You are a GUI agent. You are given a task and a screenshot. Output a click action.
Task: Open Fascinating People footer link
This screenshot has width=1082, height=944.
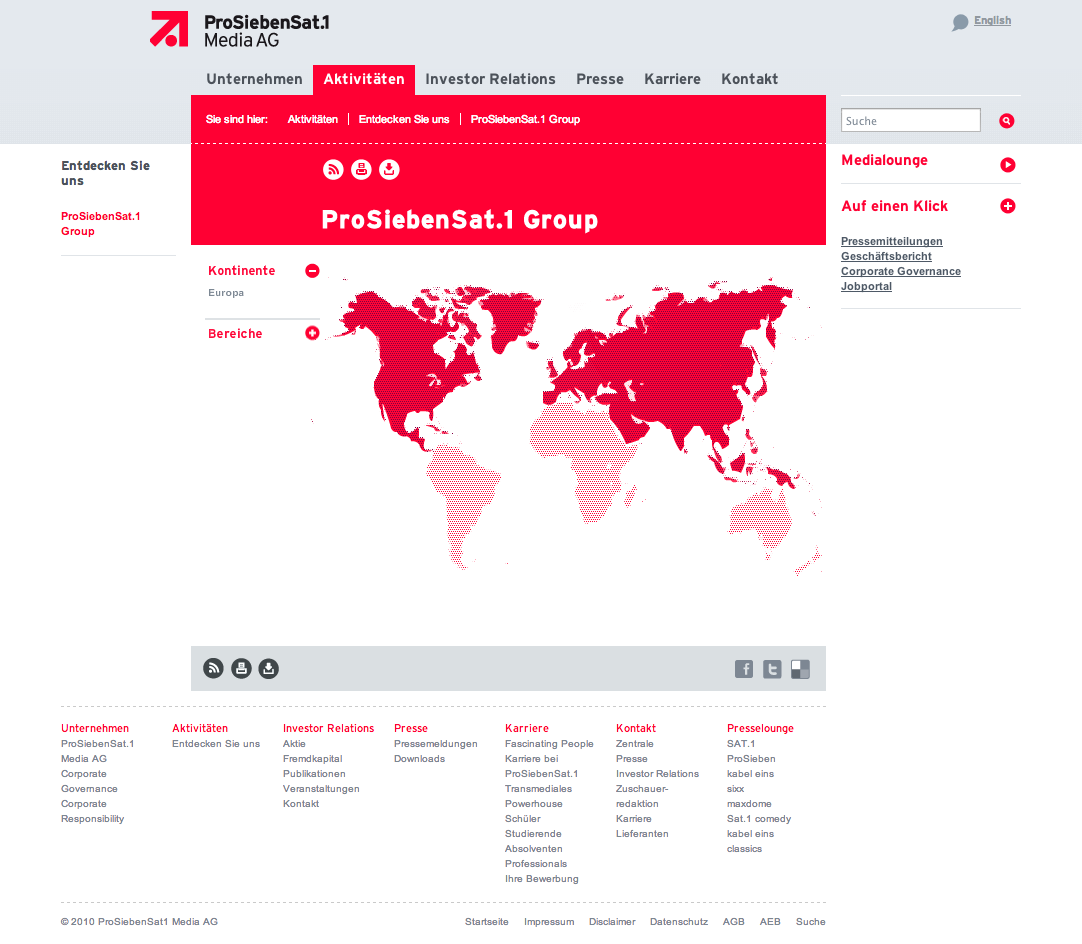coord(549,744)
